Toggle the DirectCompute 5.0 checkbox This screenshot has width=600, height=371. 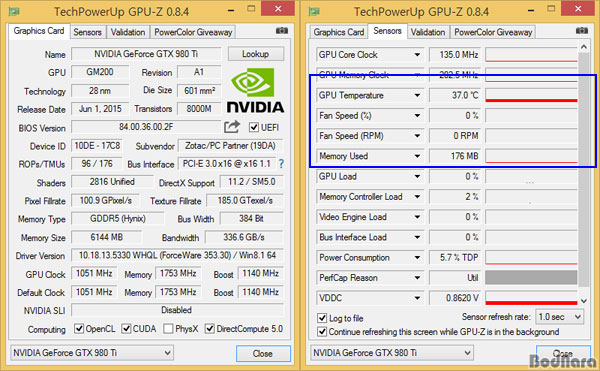point(209,329)
